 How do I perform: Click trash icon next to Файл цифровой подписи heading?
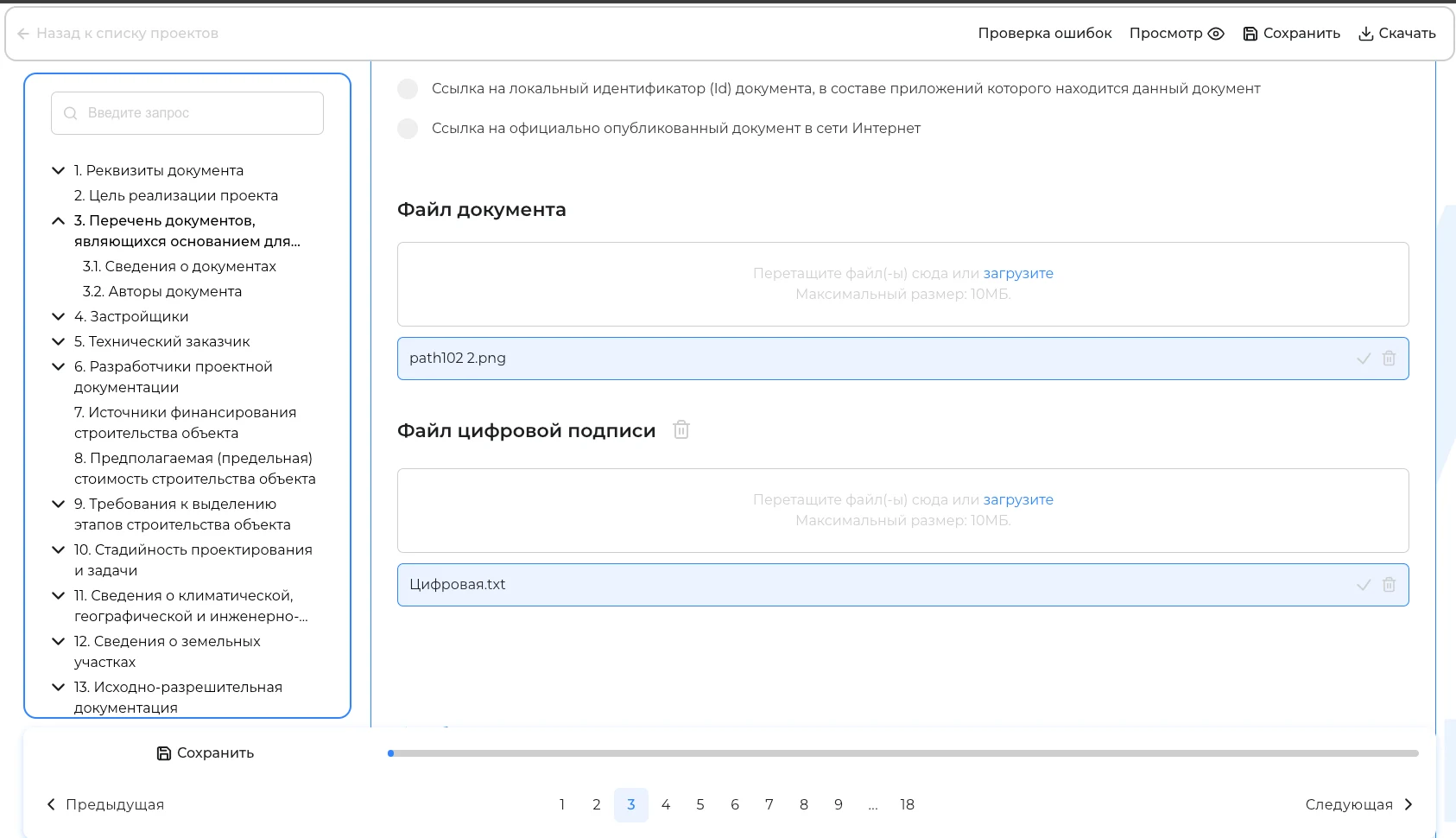tap(681, 429)
